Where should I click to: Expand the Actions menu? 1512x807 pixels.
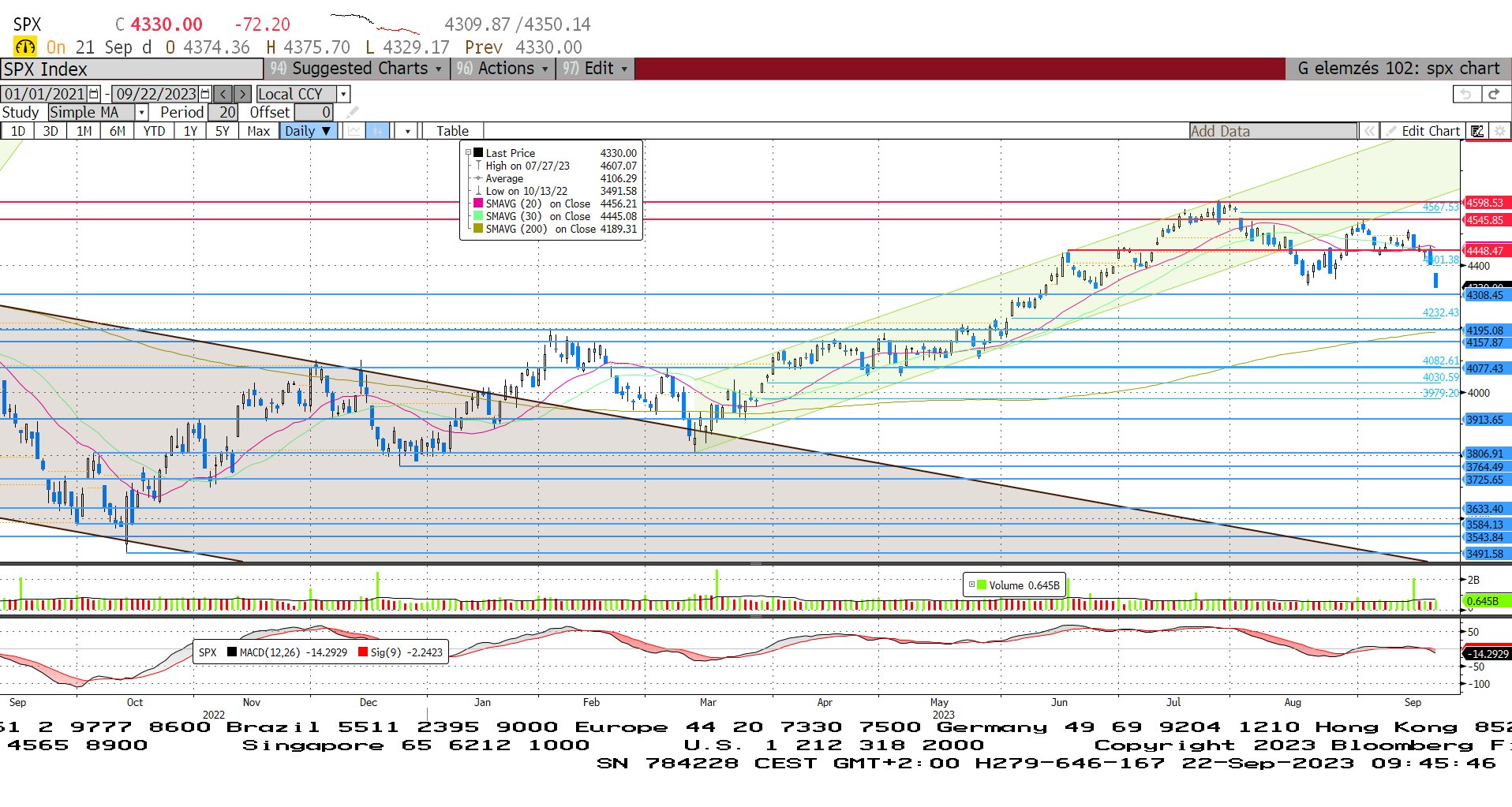click(x=503, y=69)
